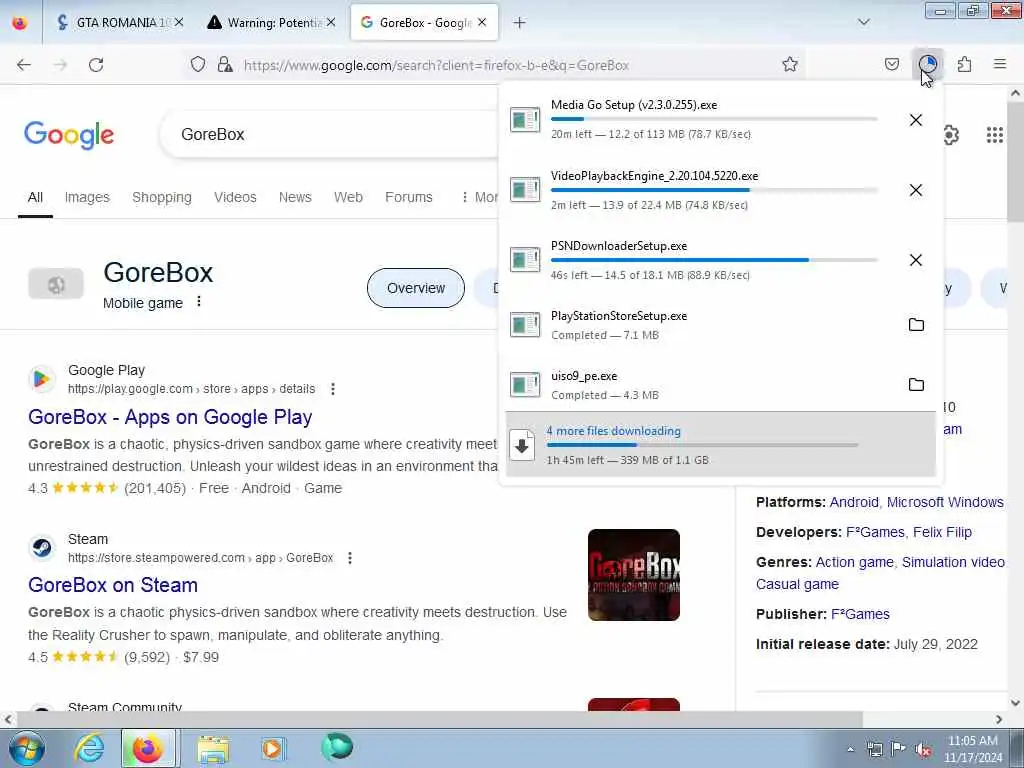Click the Overview chip button
This screenshot has width=1024, height=768.
click(416, 288)
